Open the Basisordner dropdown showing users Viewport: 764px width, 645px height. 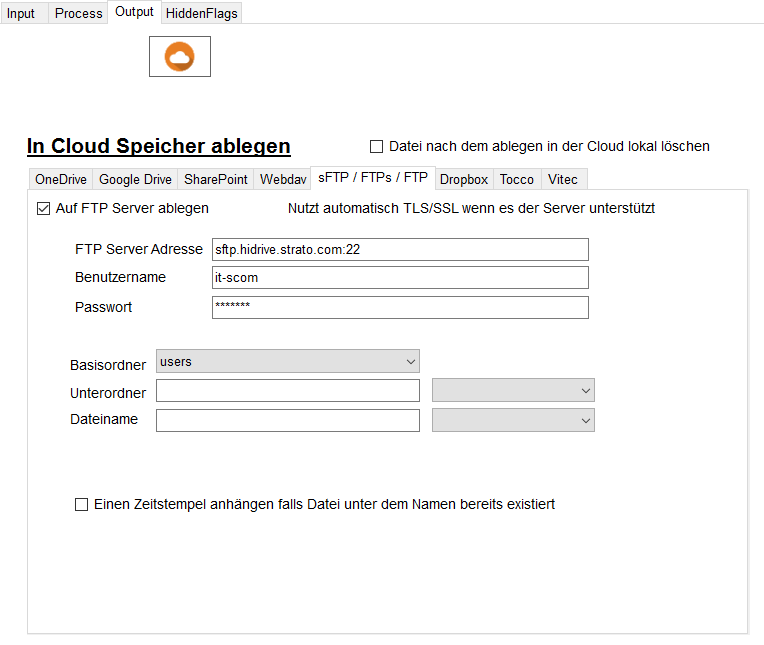pos(287,361)
